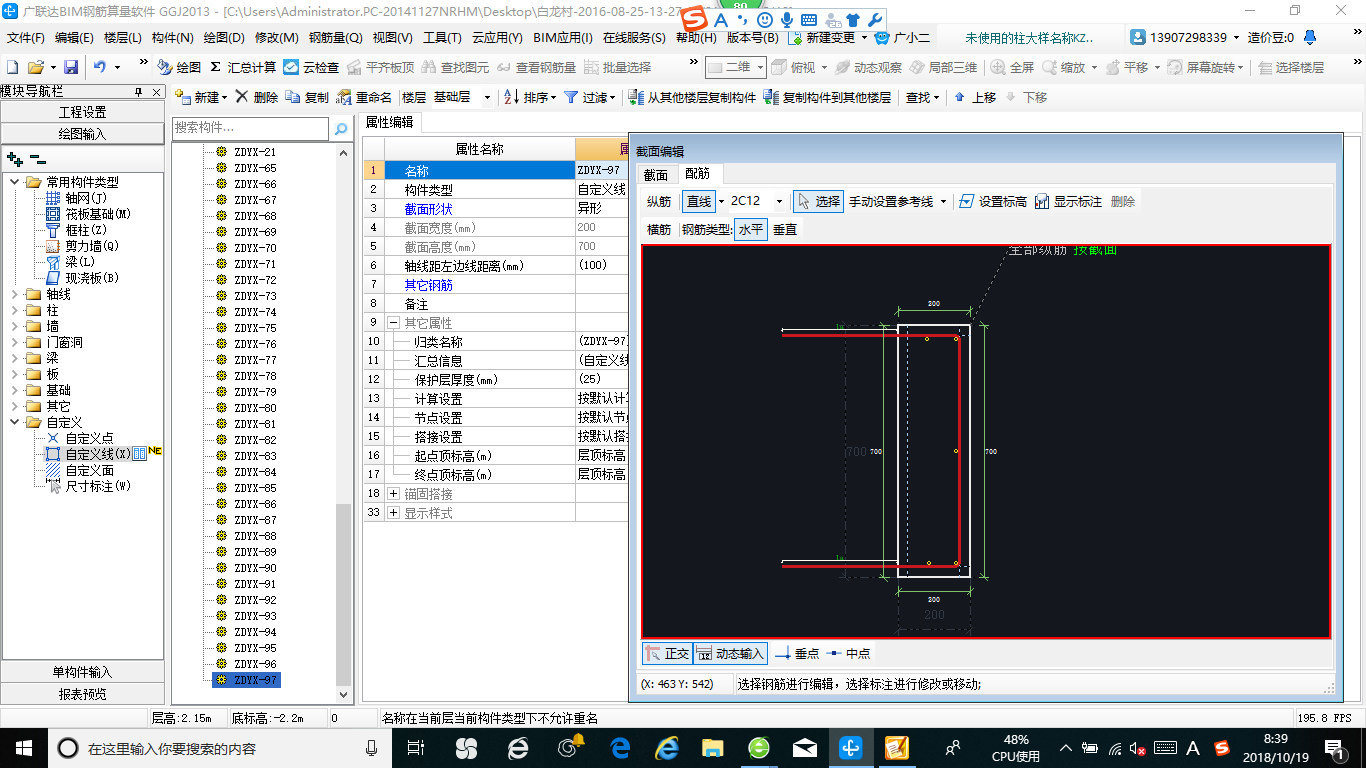Open the 钢筋量(Q) menu
Image resolution: width=1366 pixels, height=768 pixels.
click(335, 38)
